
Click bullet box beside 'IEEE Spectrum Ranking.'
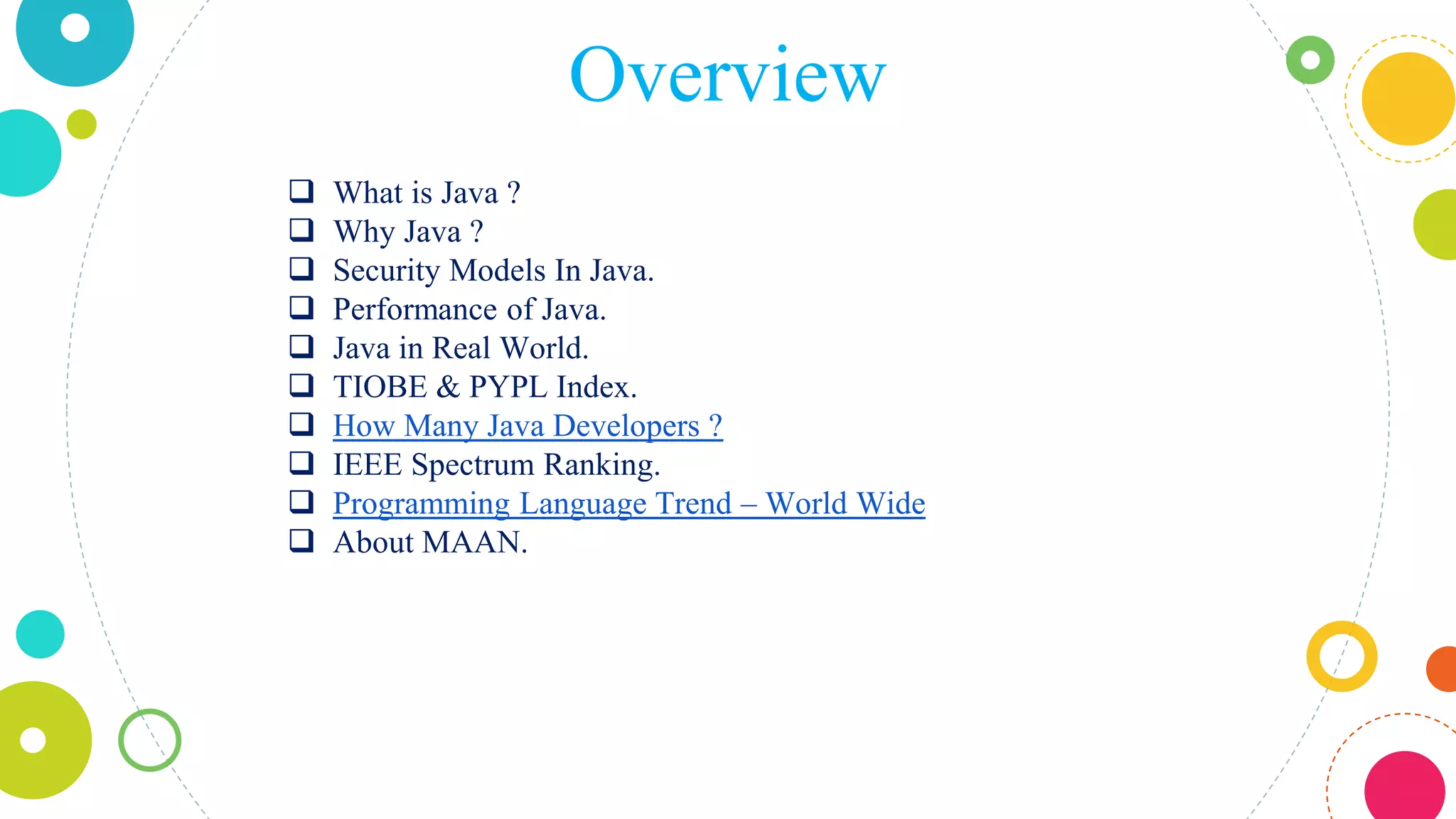pos(301,463)
